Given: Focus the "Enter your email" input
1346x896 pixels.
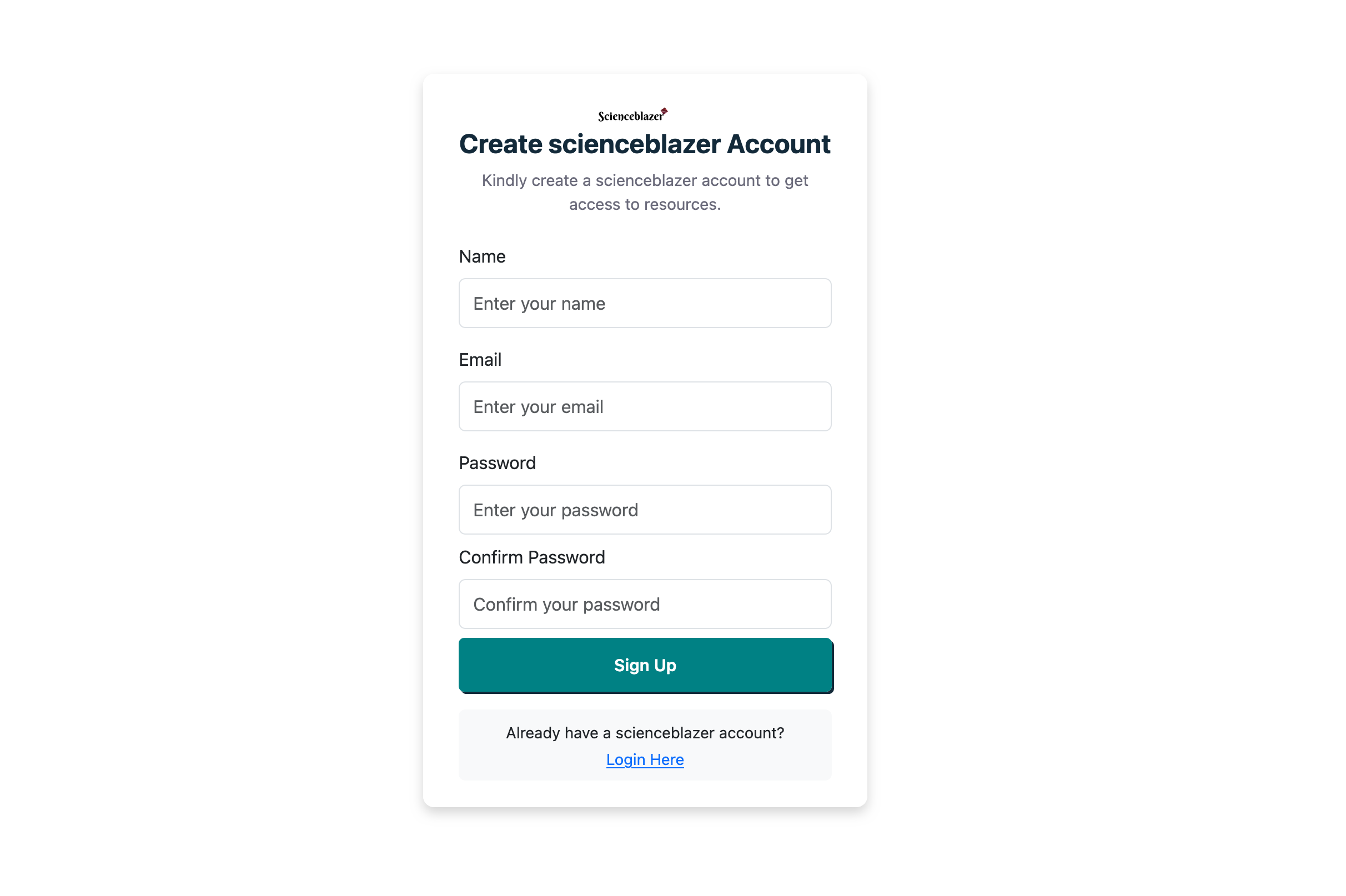Looking at the screenshot, I should click(x=645, y=407).
